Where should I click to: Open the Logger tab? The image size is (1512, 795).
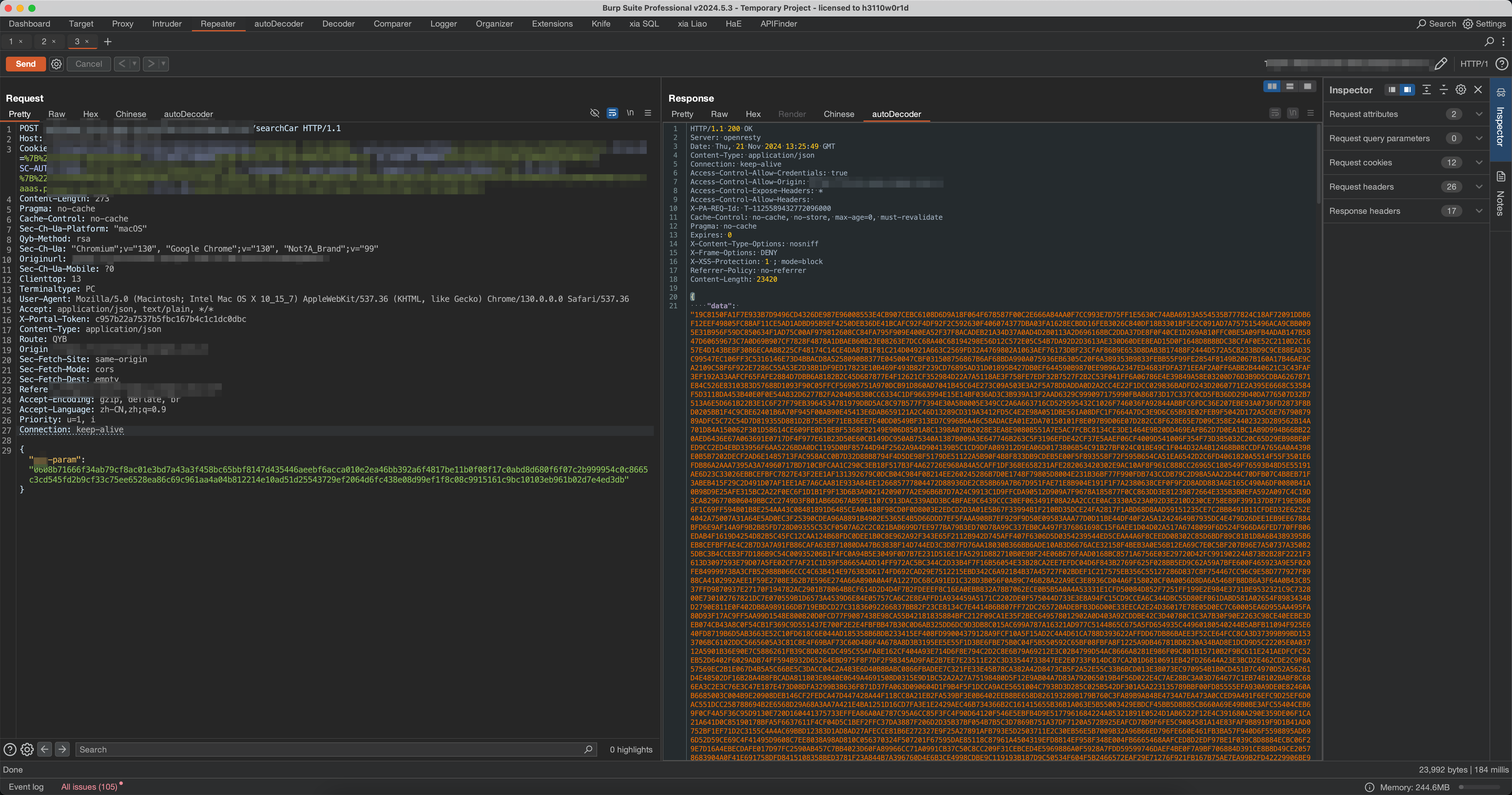coord(443,24)
